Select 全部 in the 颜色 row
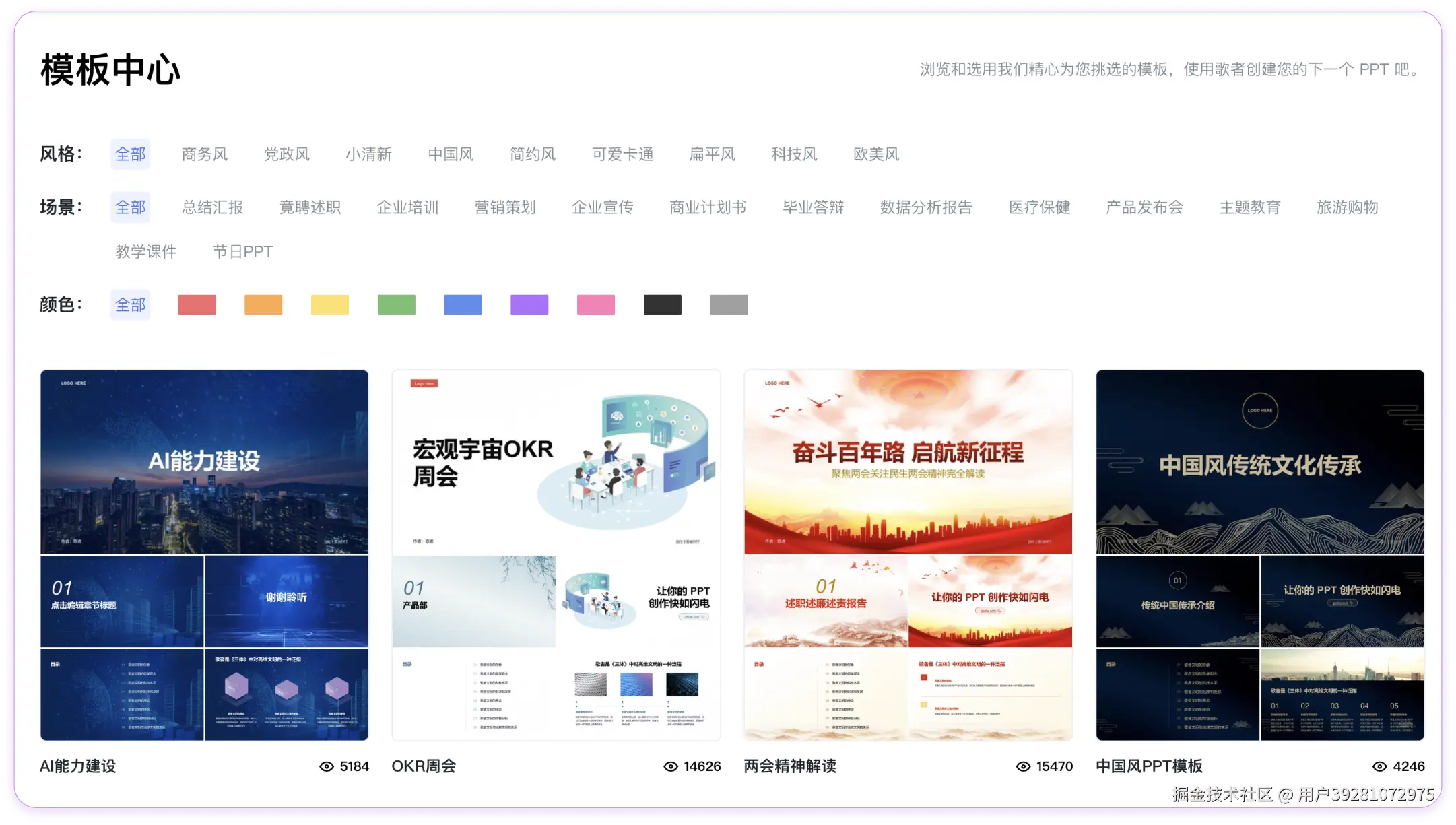This screenshot has height=825, width=1456. point(130,305)
